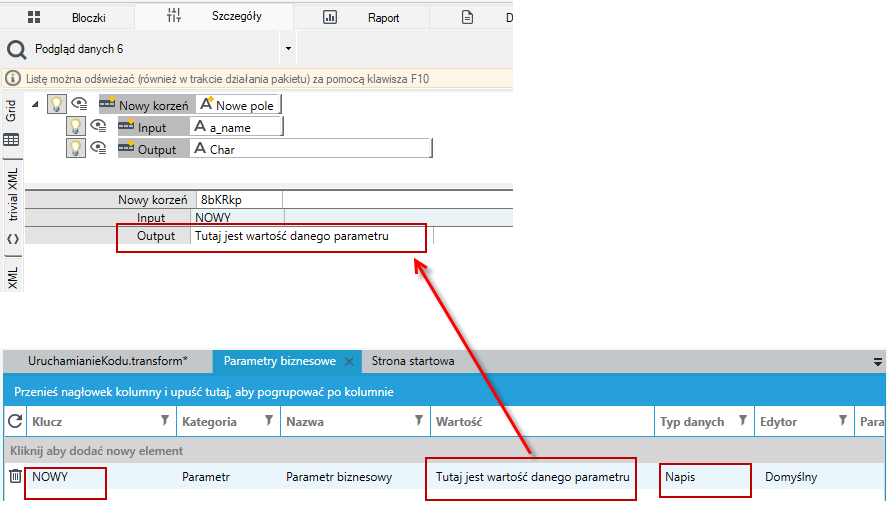887x517 pixels.
Task: Click the magnifier icon for Podgląd danych
Action: [16, 50]
